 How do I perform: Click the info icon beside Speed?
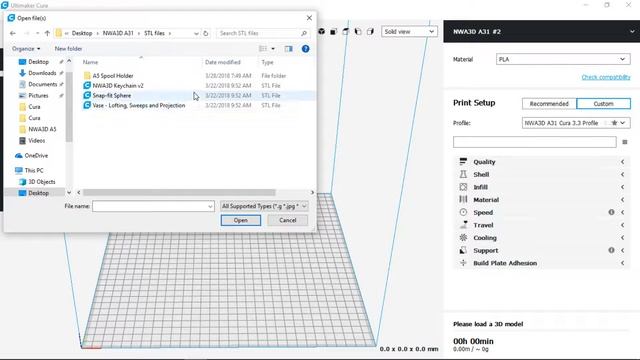click(611, 212)
